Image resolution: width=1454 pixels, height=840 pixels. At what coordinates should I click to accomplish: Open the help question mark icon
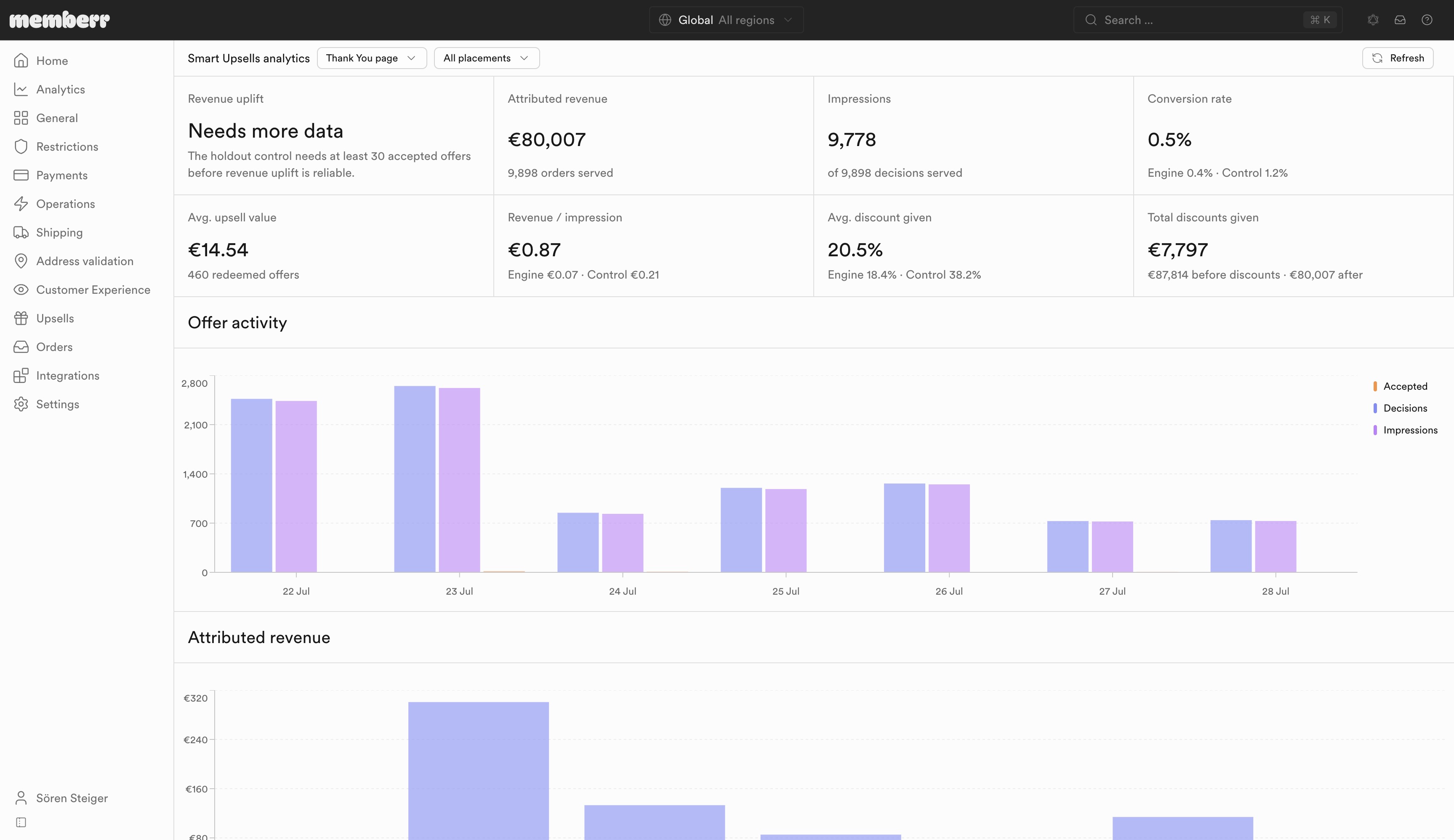1427,20
